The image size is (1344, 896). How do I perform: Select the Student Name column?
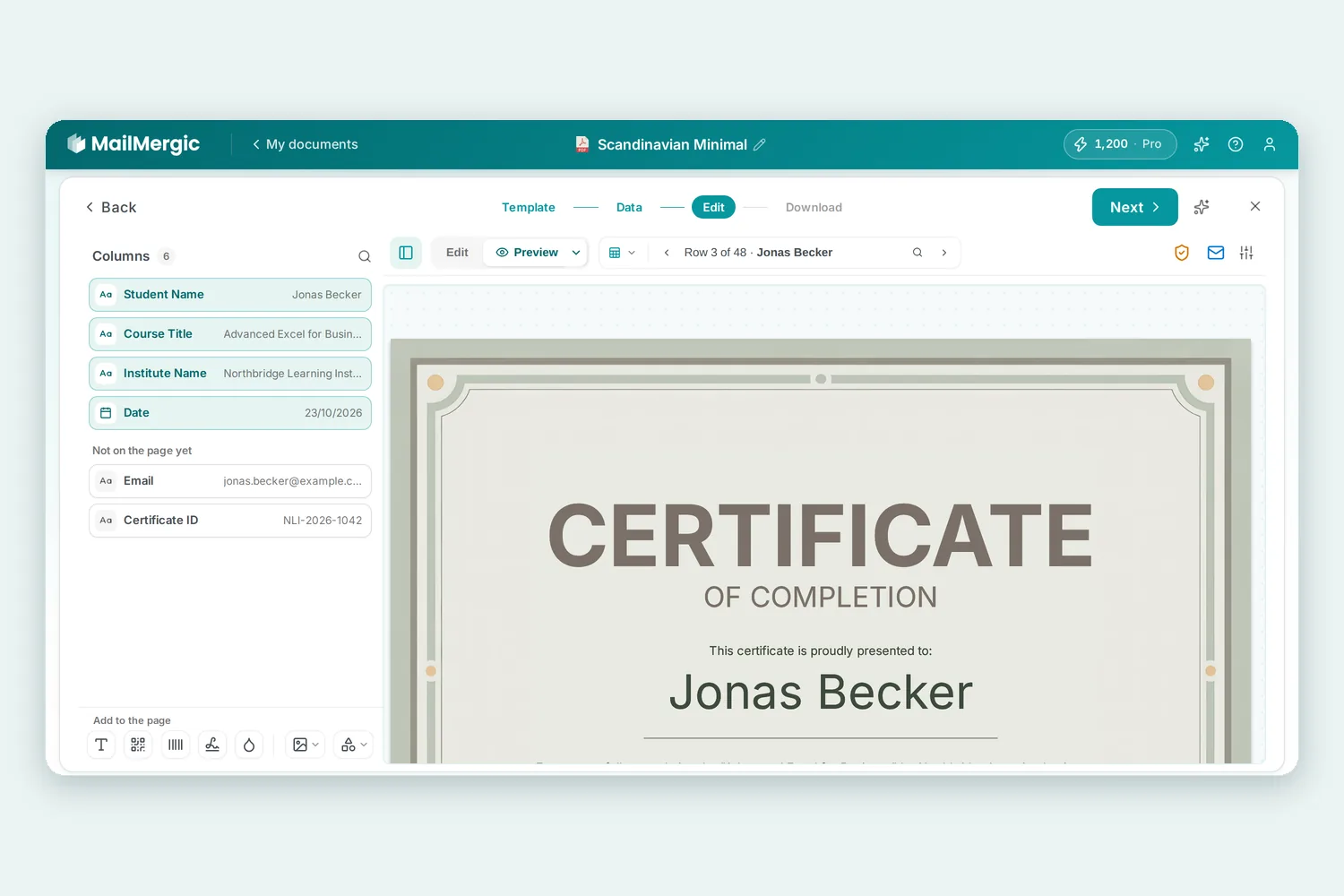tap(230, 295)
